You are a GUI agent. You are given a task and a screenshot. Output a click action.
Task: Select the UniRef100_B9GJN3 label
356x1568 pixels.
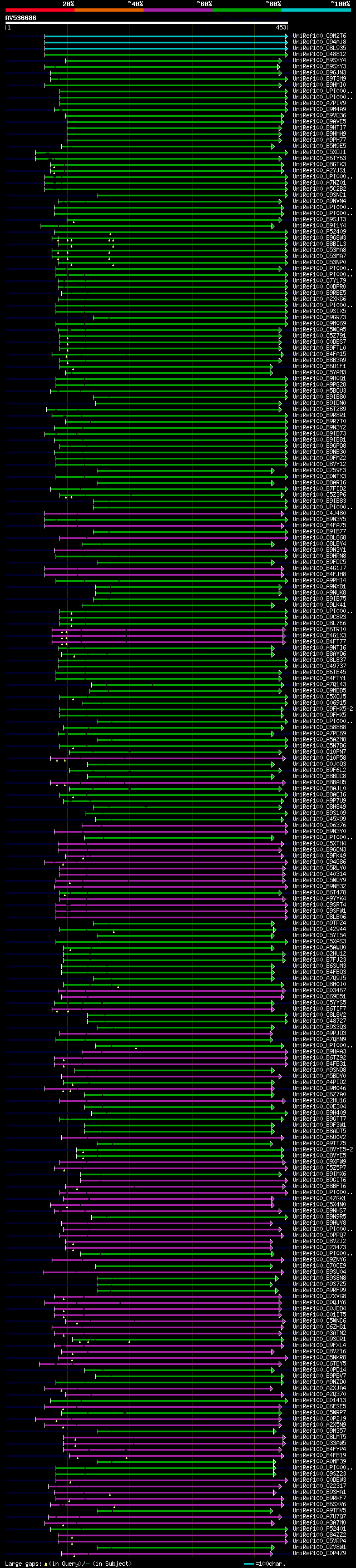click(x=319, y=72)
